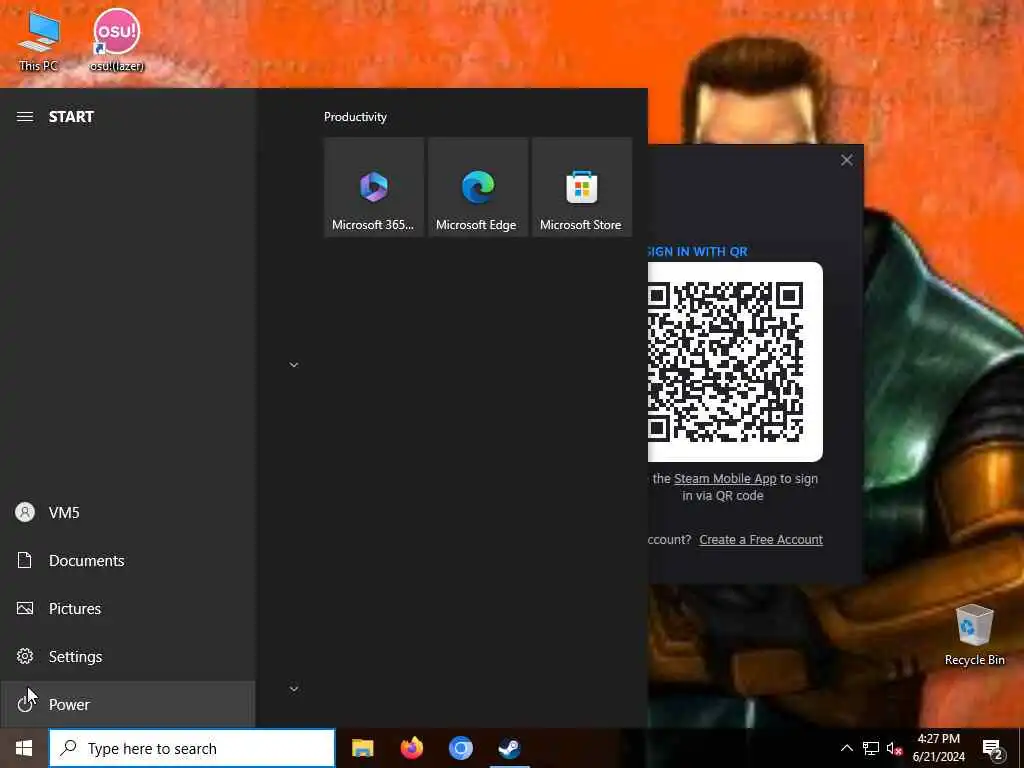1024x768 pixels.
Task: Open the Microsoft Store tile
Action: (x=581, y=187)
